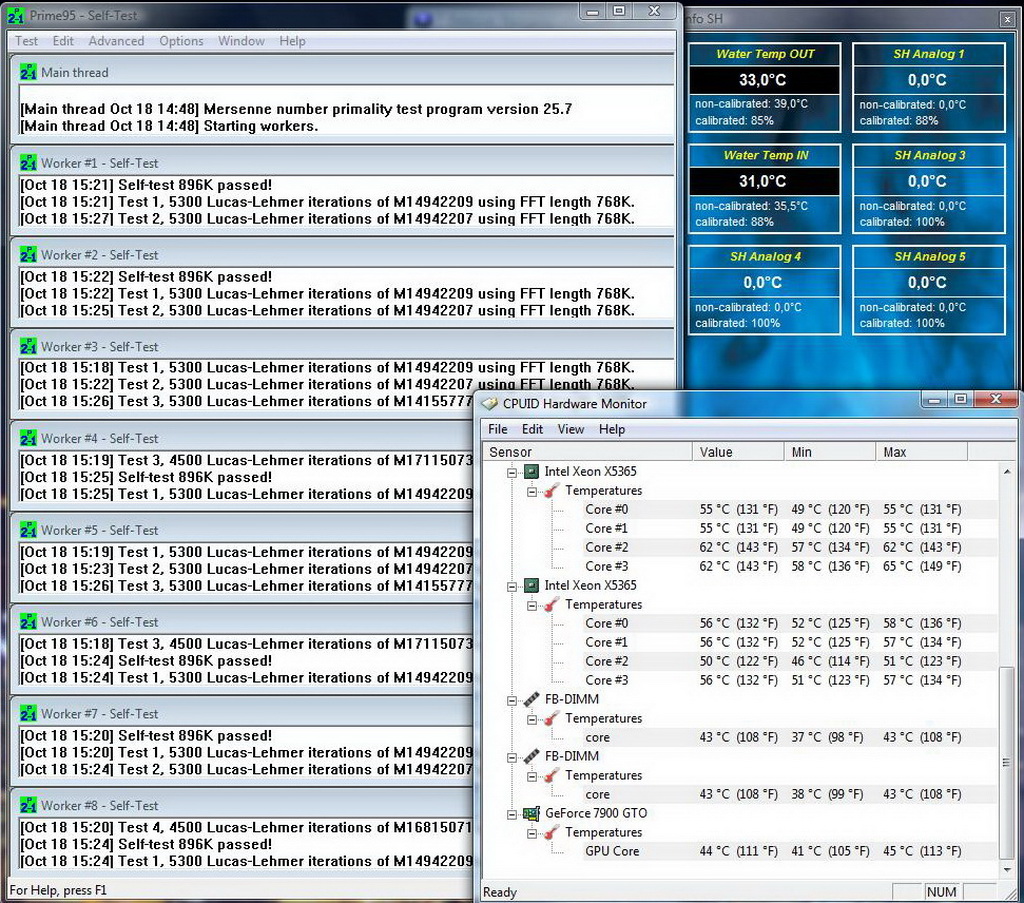The height and width of the screenshot is (903, 1024).
Task: Click the CPUID Hardware Monitor title bar icon
Action: (x=489, y=404)
